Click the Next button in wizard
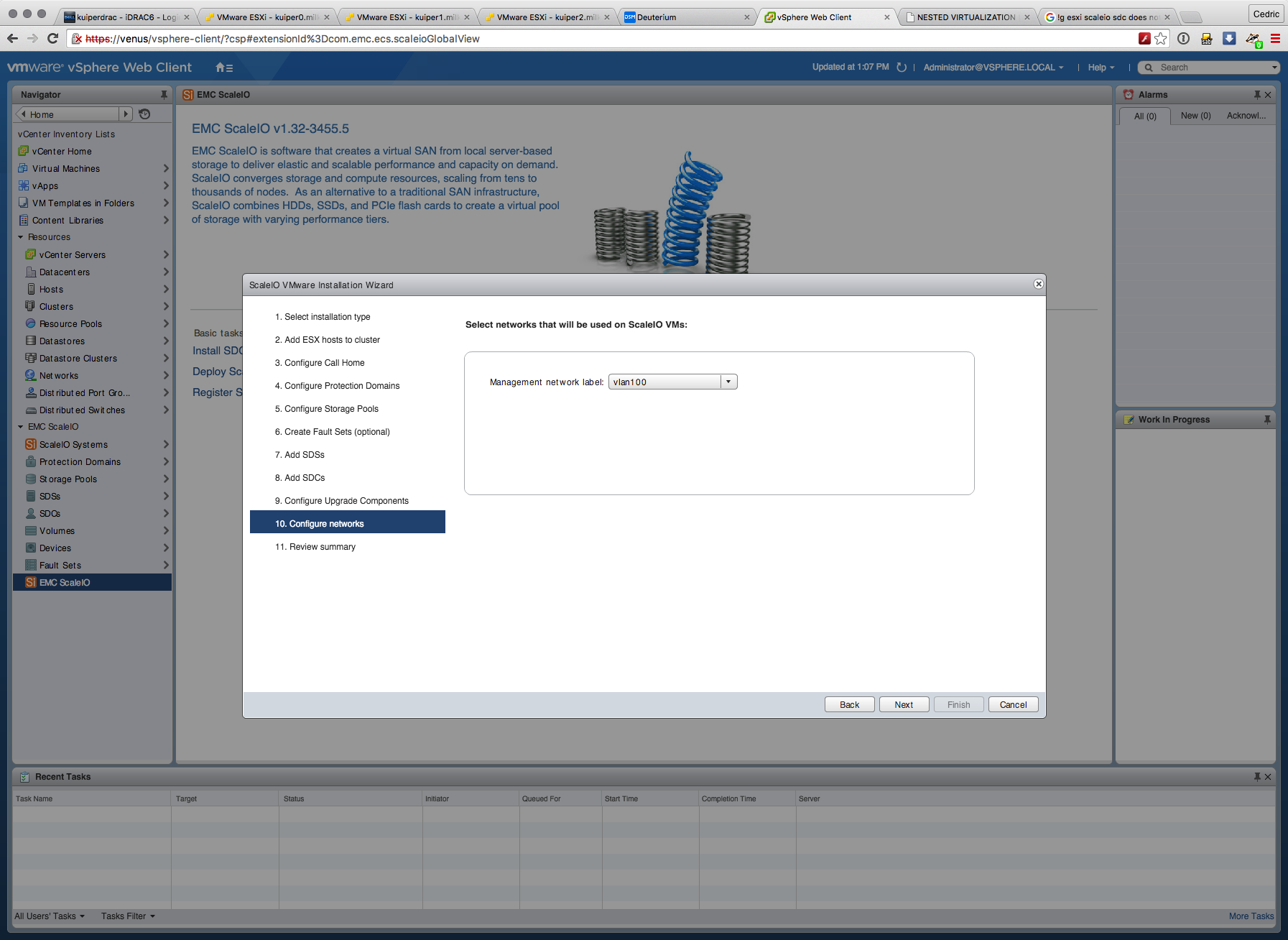The height and width of the screenshot is (940, 1288). (x=904, y=705)
